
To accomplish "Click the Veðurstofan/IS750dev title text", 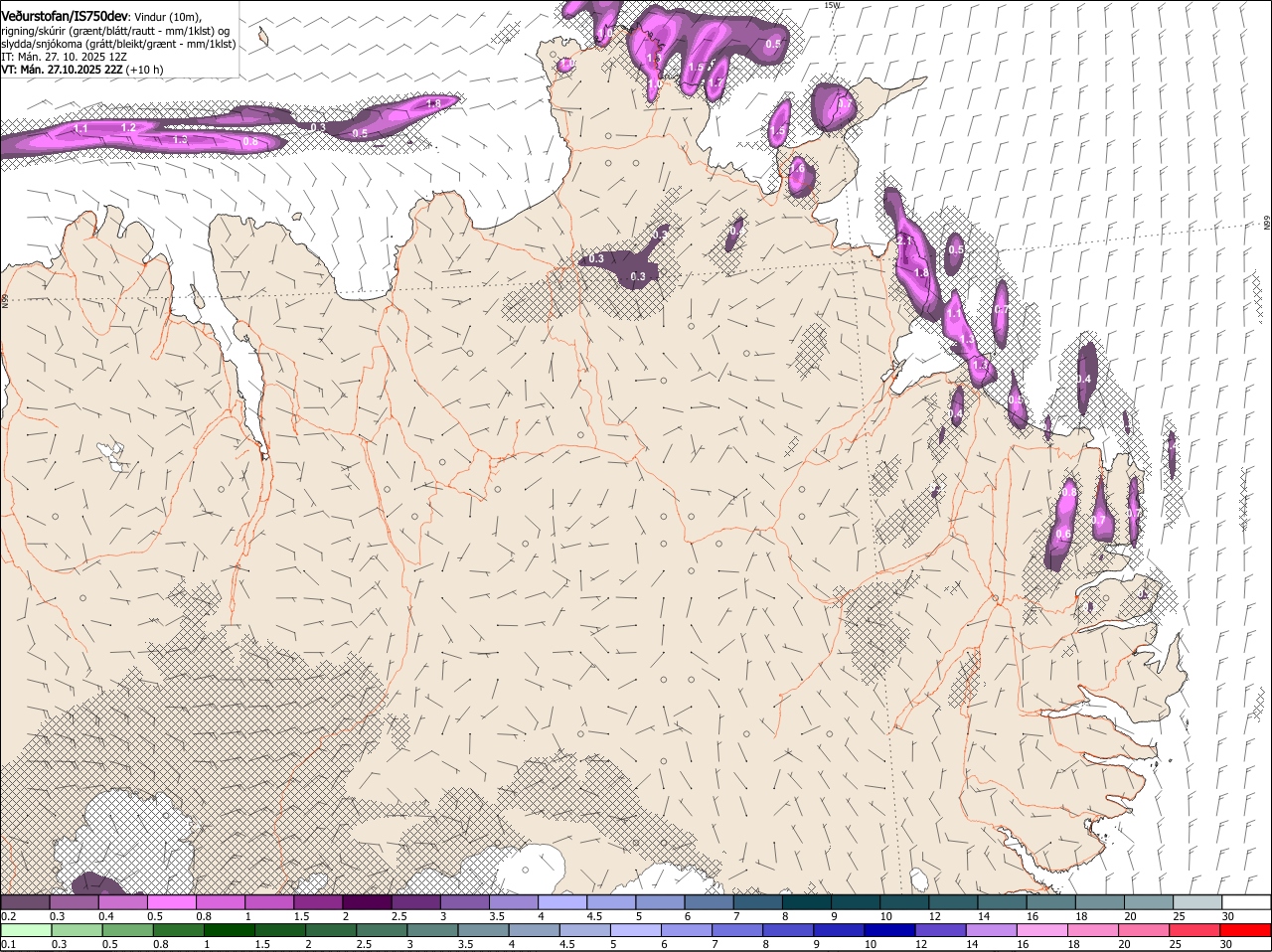I will click(x=66, y=16).
